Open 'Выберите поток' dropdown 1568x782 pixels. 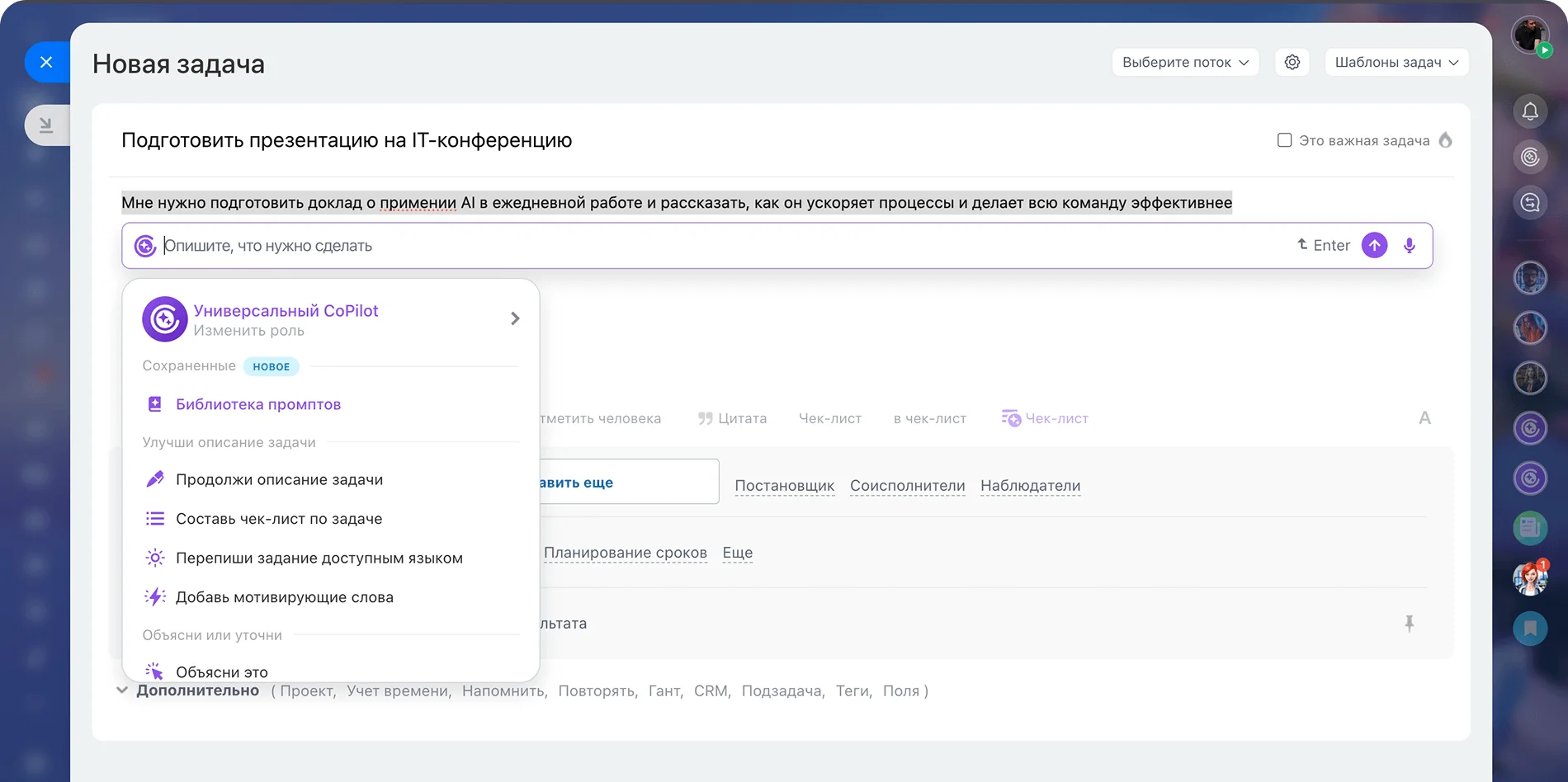[1184, 63]
